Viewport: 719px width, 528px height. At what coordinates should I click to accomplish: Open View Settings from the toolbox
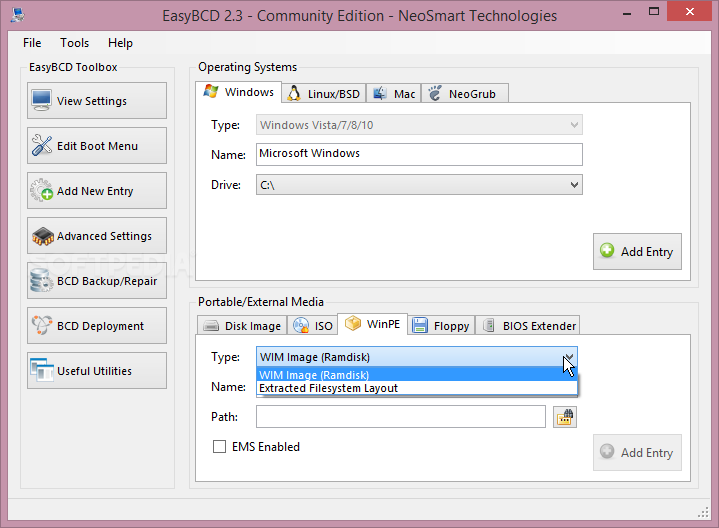click(x=97, y=100)
